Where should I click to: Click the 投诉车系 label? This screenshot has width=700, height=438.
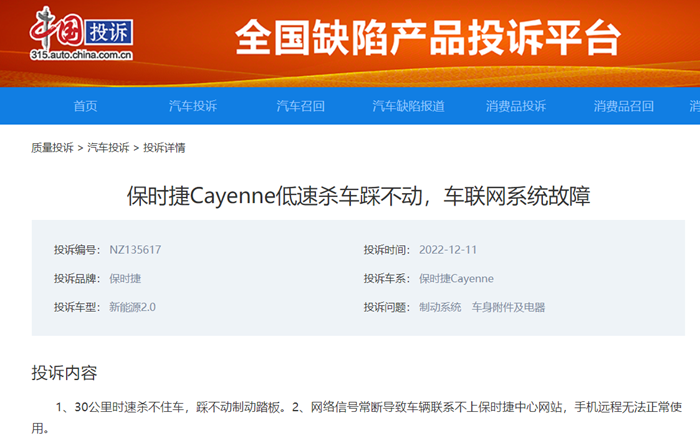(387, 279)
